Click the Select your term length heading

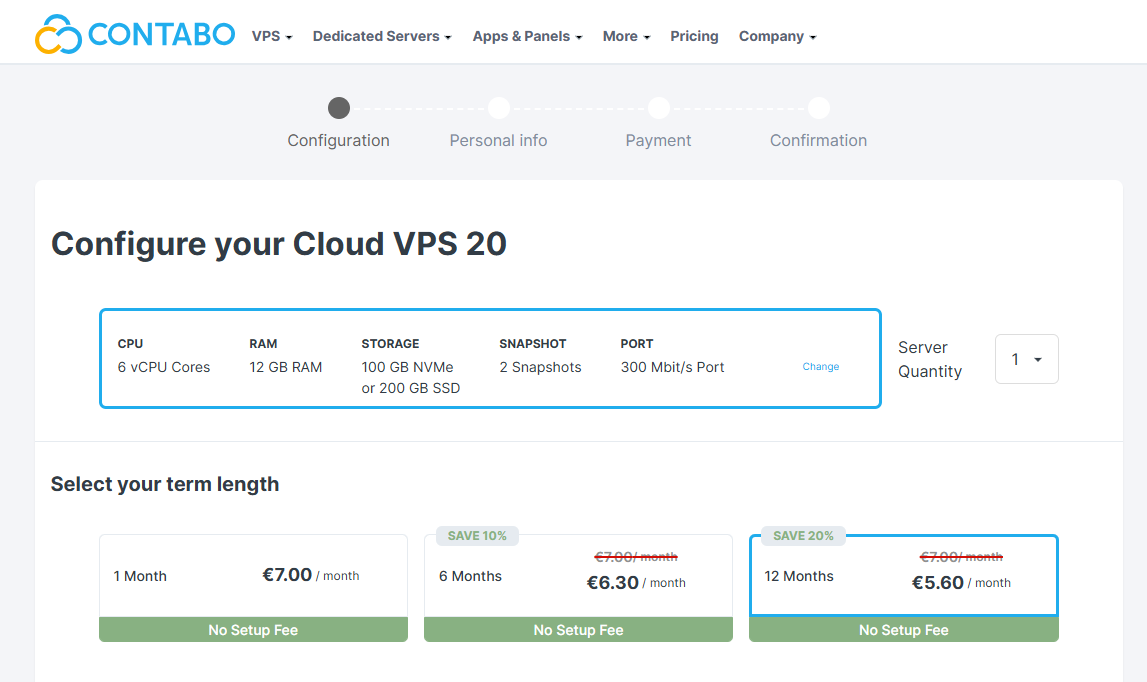[165, 484]
